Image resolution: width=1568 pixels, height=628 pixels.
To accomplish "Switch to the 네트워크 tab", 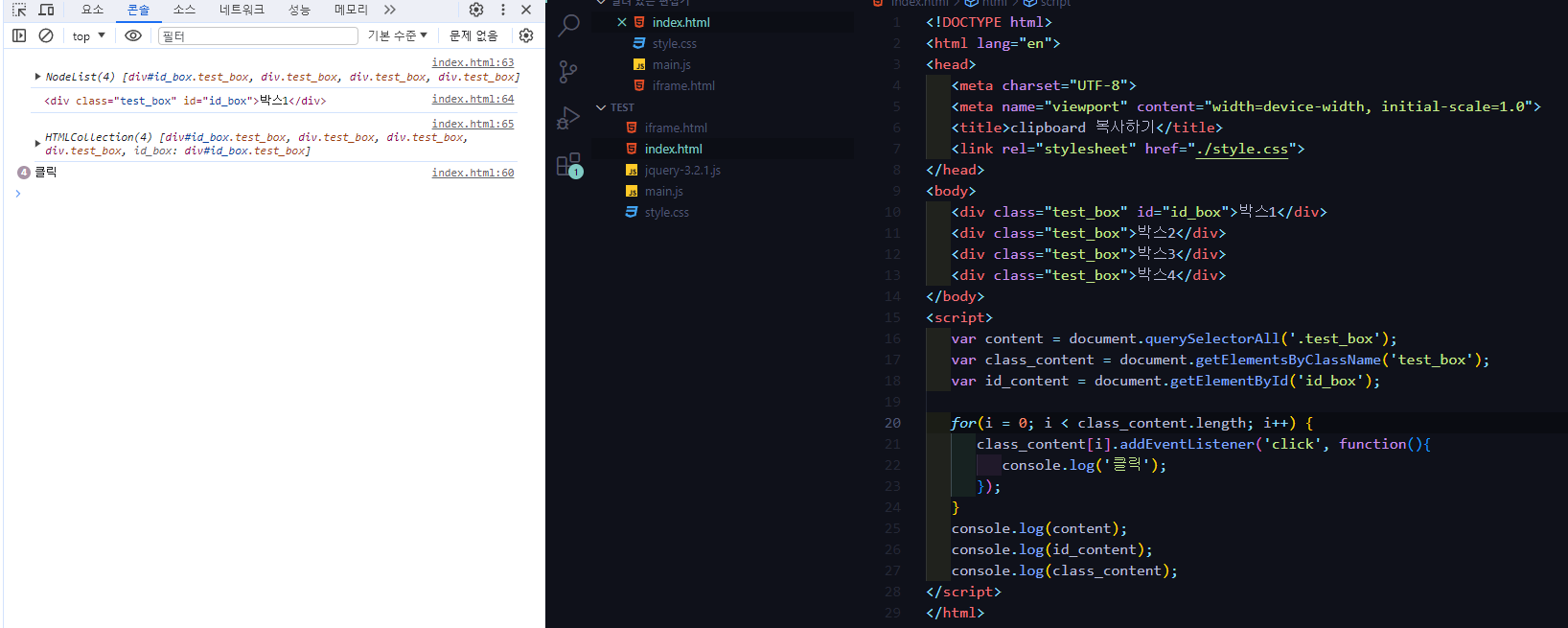I will pos(242,10).
